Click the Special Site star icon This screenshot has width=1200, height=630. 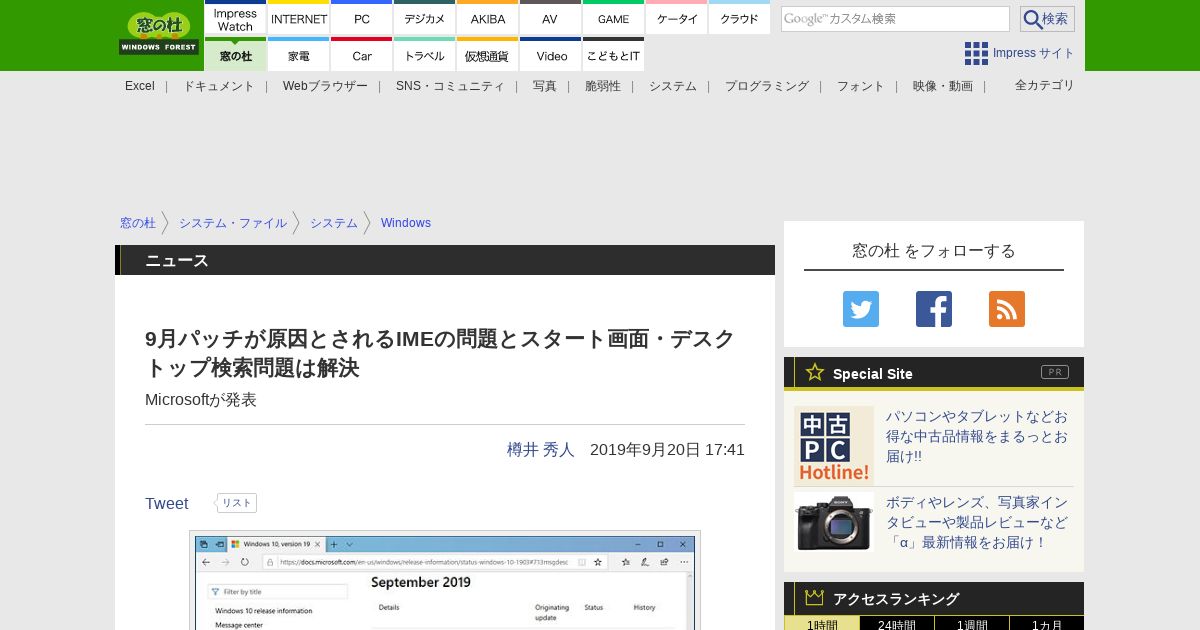coord(815,372)
